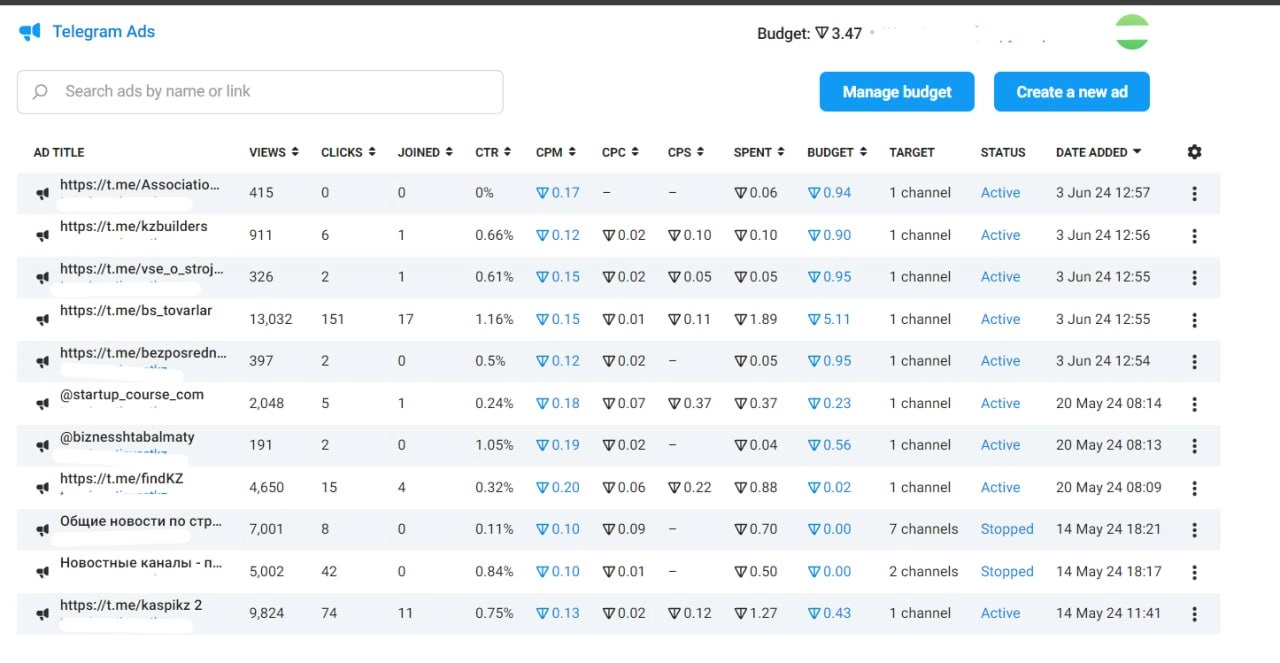Screen dimensions: 1280x663
Task: Edit budget 0.43 of kaspikz 2 ad
Action: 829,613
